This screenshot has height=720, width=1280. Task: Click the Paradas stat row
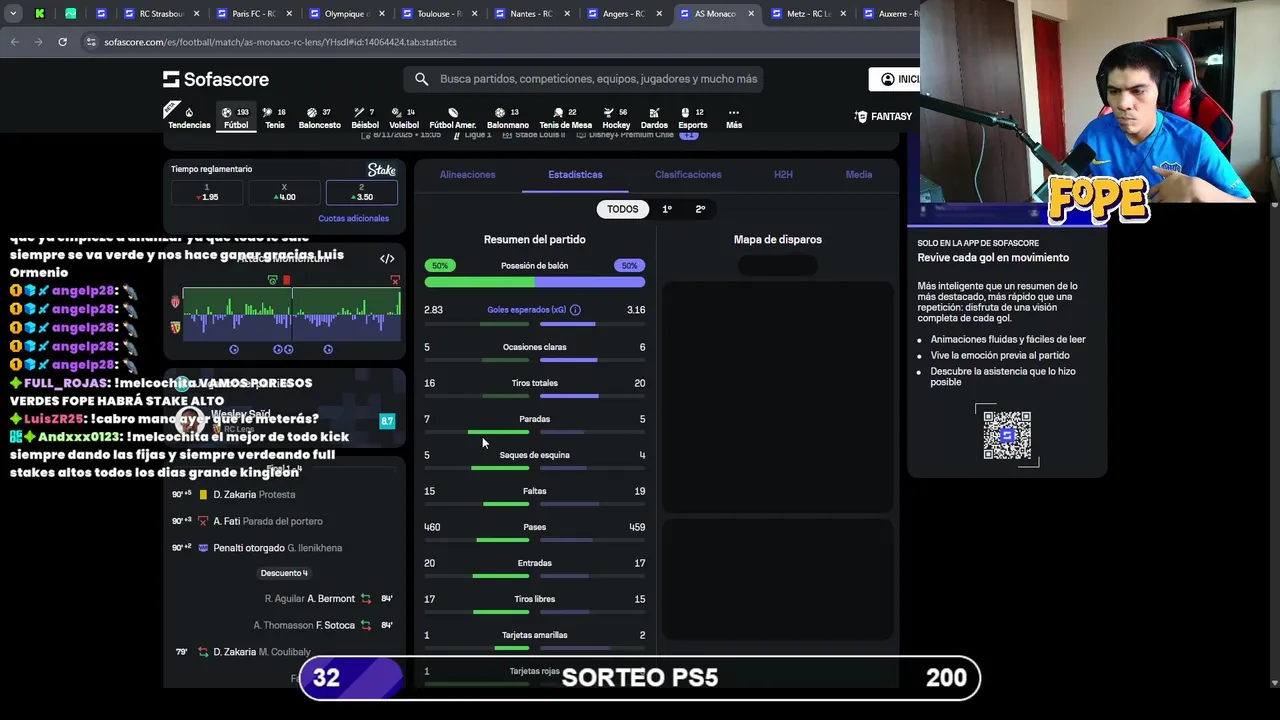(x=534, y=423)
